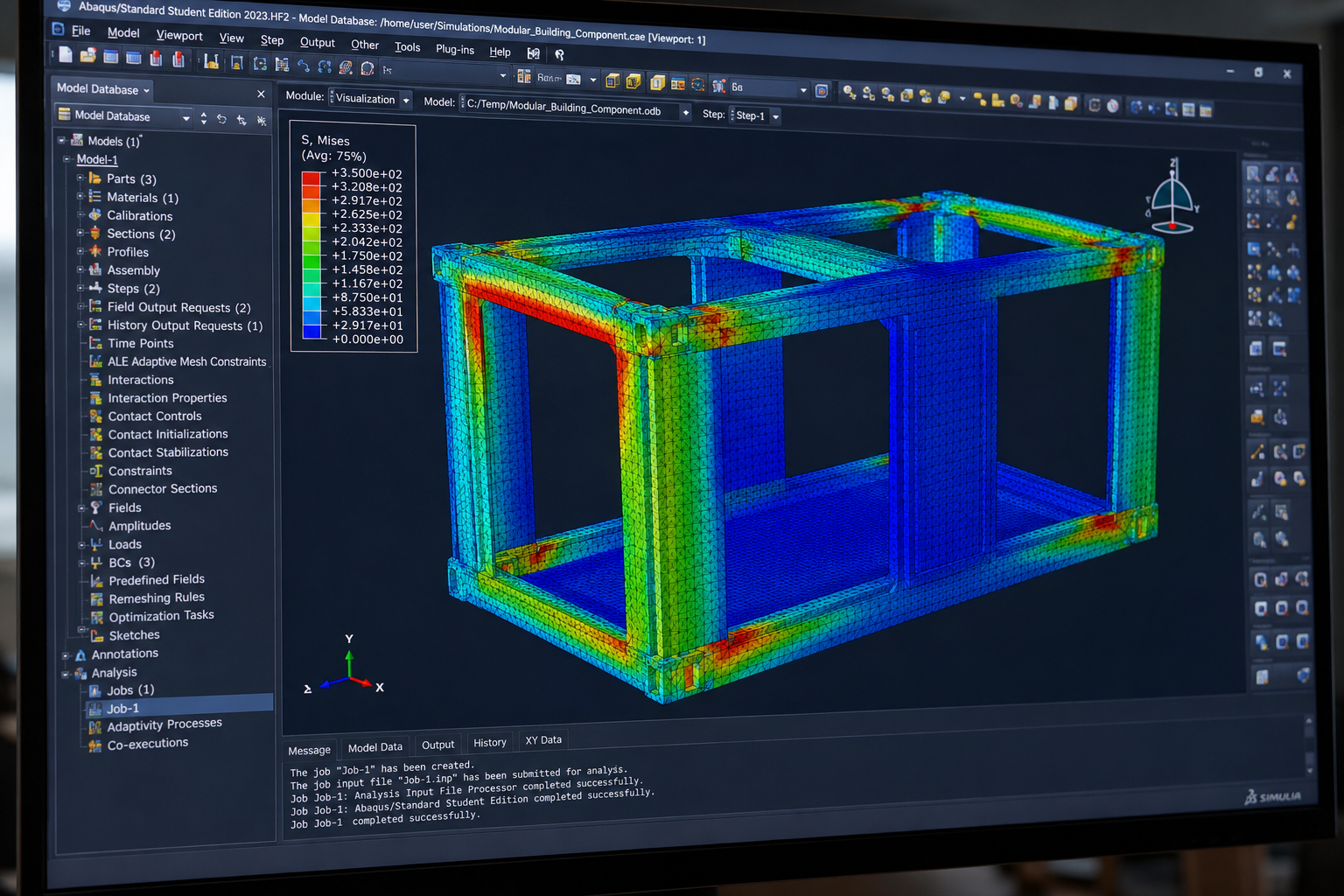Expand the Steps (2) node

tap(80, 287)
